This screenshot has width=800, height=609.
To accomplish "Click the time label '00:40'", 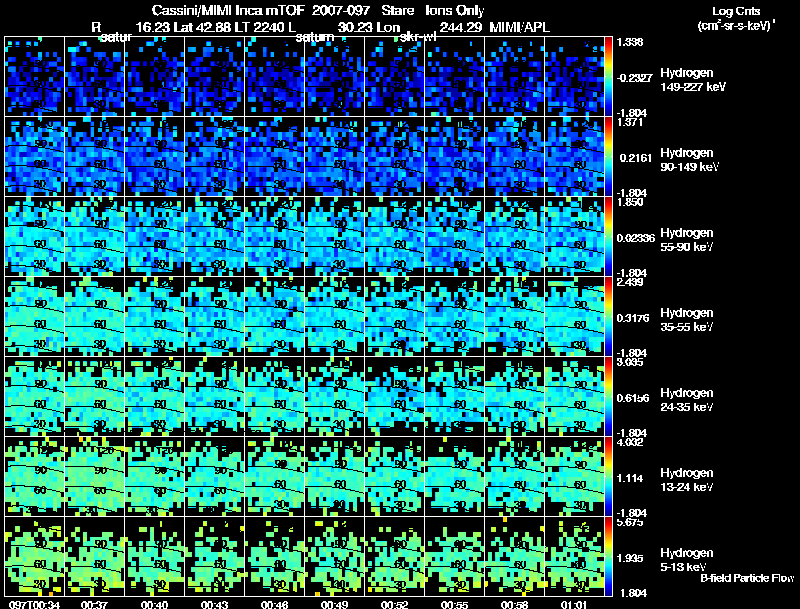I will [x=154, y=605].
